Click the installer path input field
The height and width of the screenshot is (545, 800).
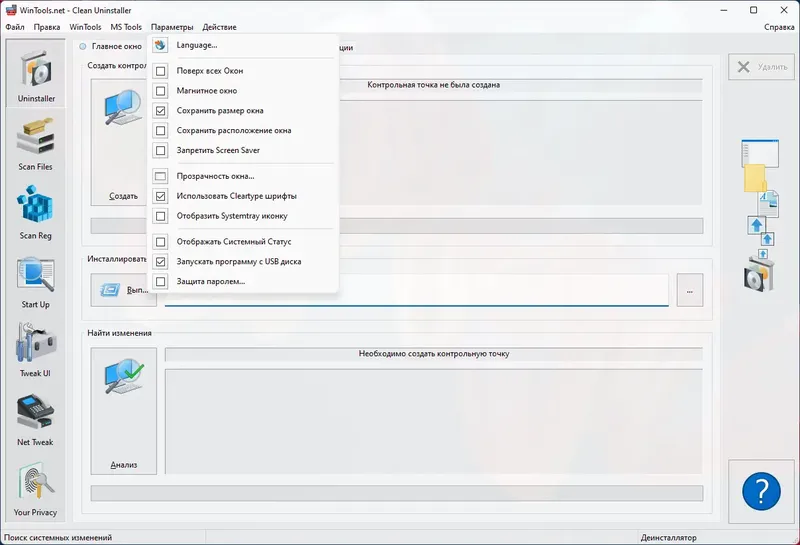tap(416, 290)
